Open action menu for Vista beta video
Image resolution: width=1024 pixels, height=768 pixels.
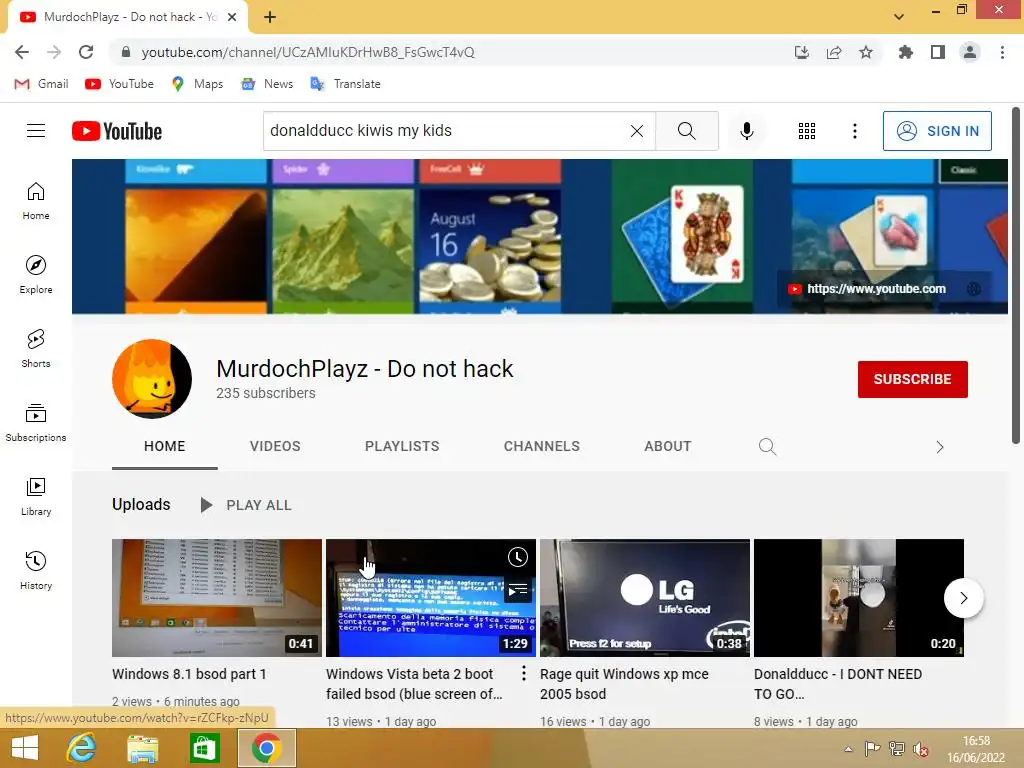point(523,673)
